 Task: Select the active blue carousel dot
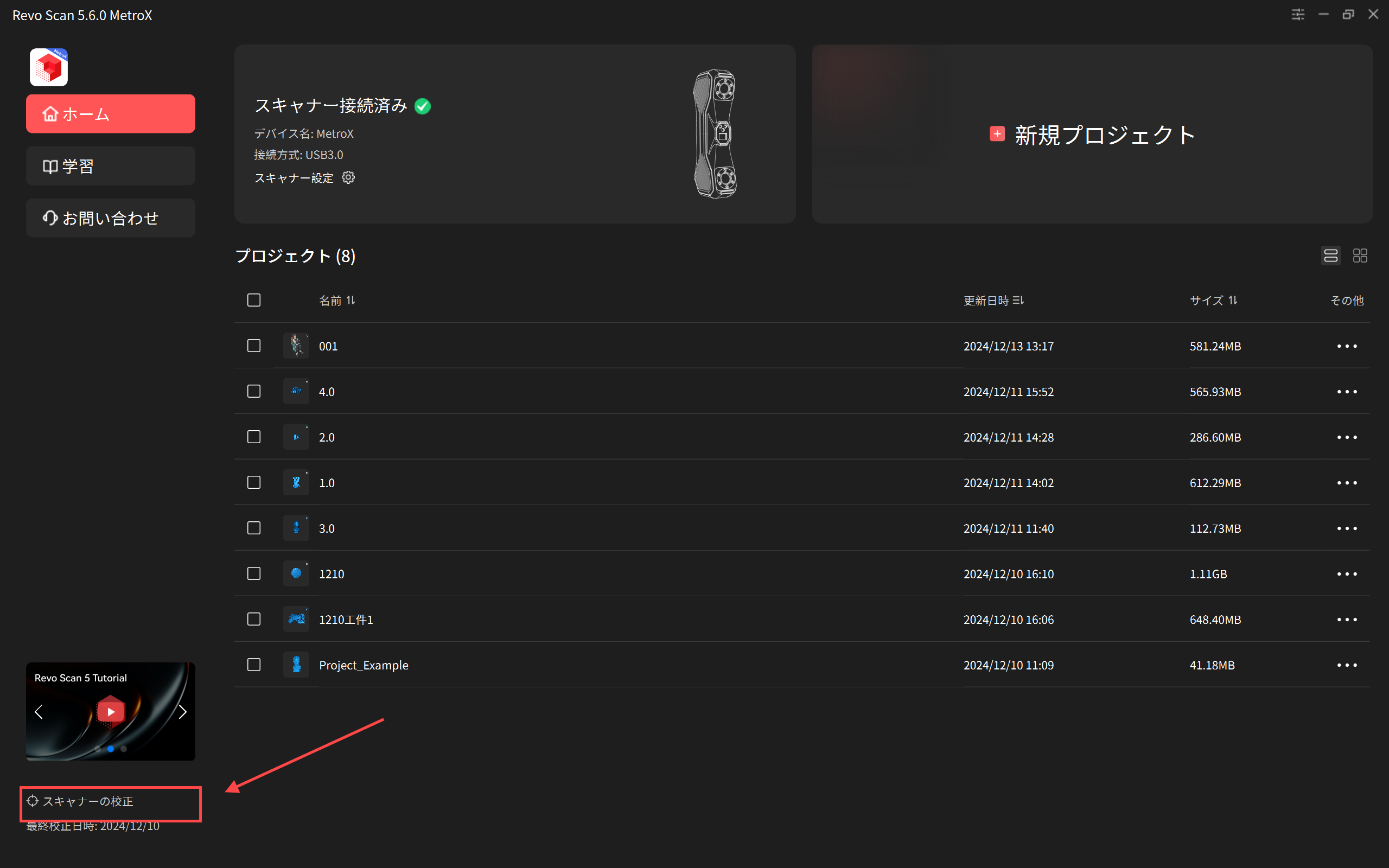(x=111, y=749)
